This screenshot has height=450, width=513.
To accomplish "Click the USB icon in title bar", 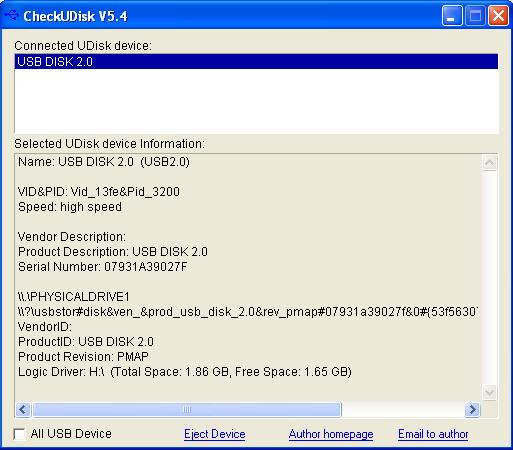I will click(11, 15).
